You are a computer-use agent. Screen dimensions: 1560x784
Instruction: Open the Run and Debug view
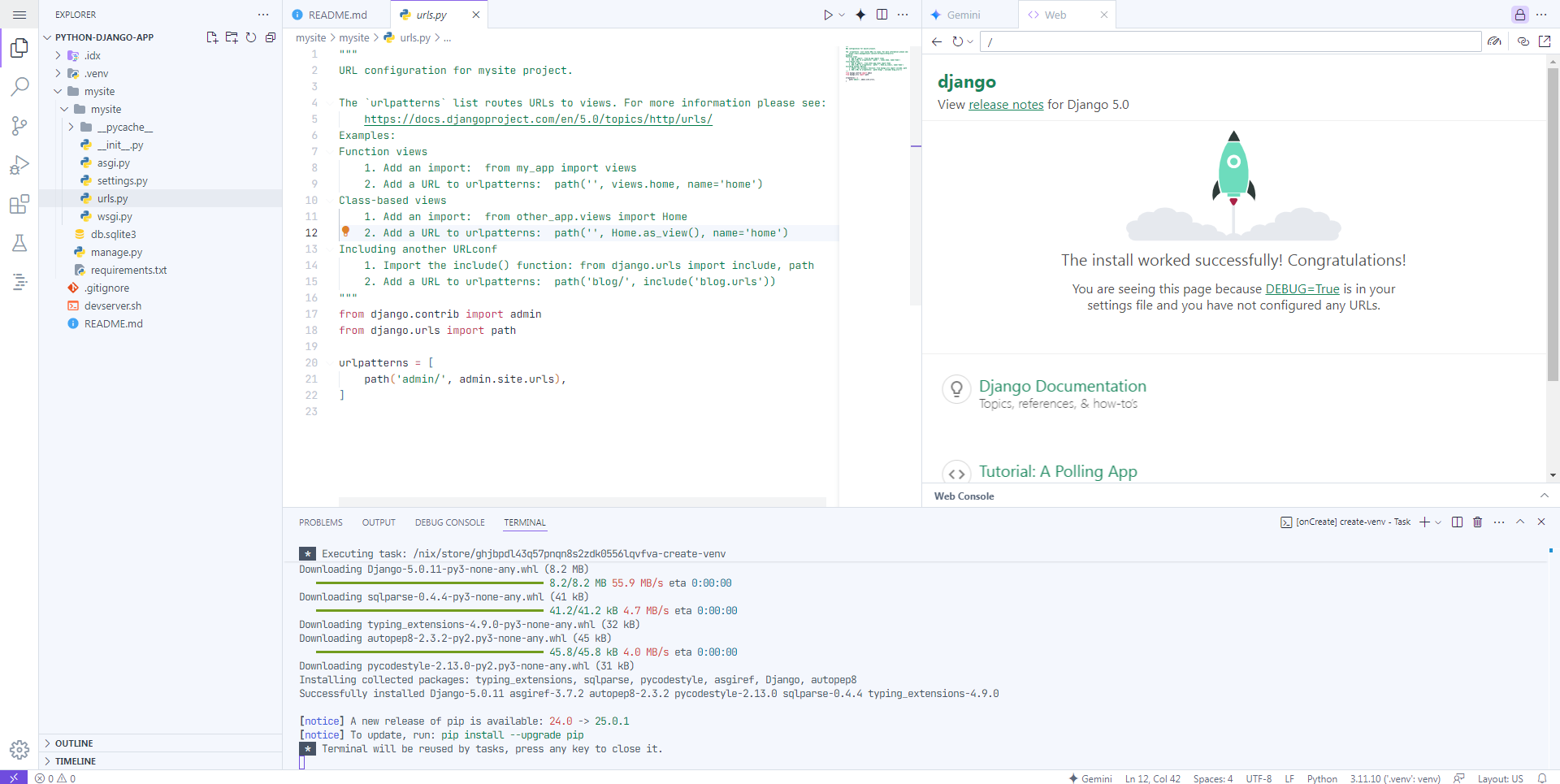(x=19, y=165)
